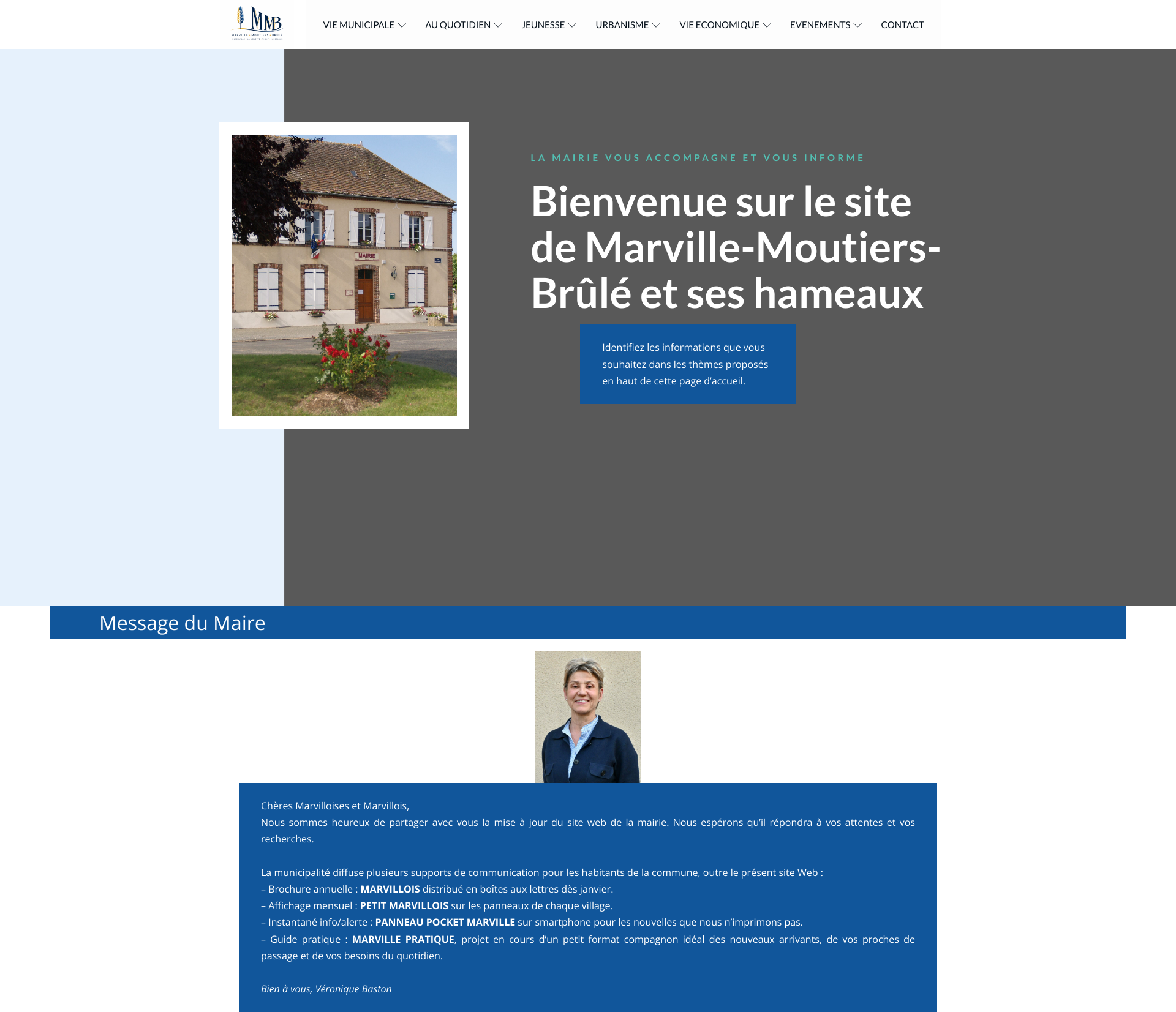Click the 'Message du Maire' heading

coord(182,623)
